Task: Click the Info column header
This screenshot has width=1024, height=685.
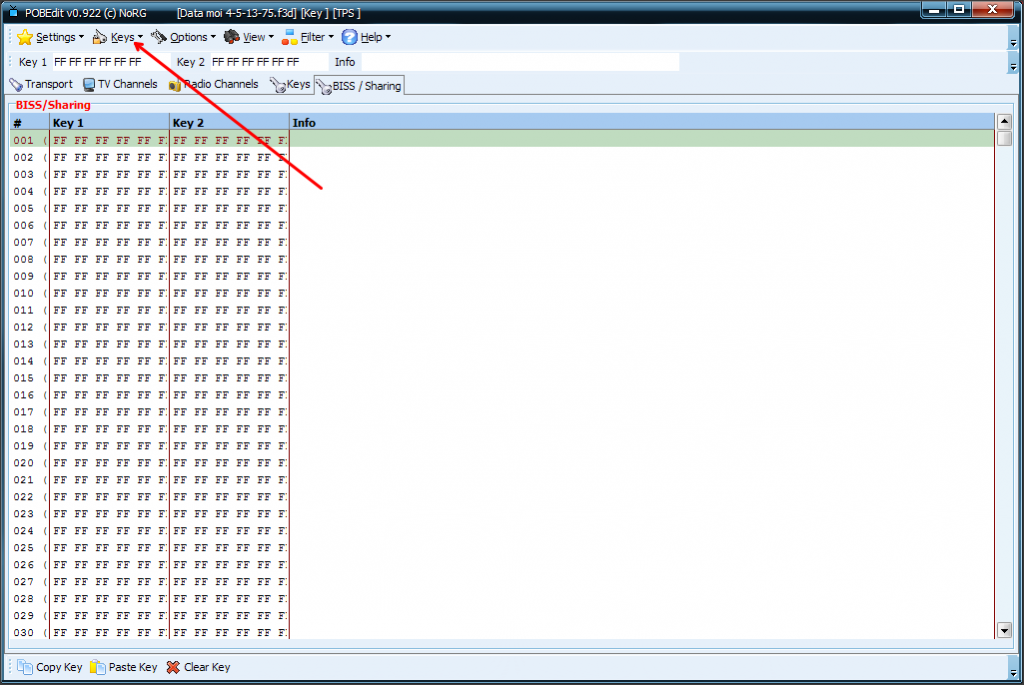Action: pos(641,123)
